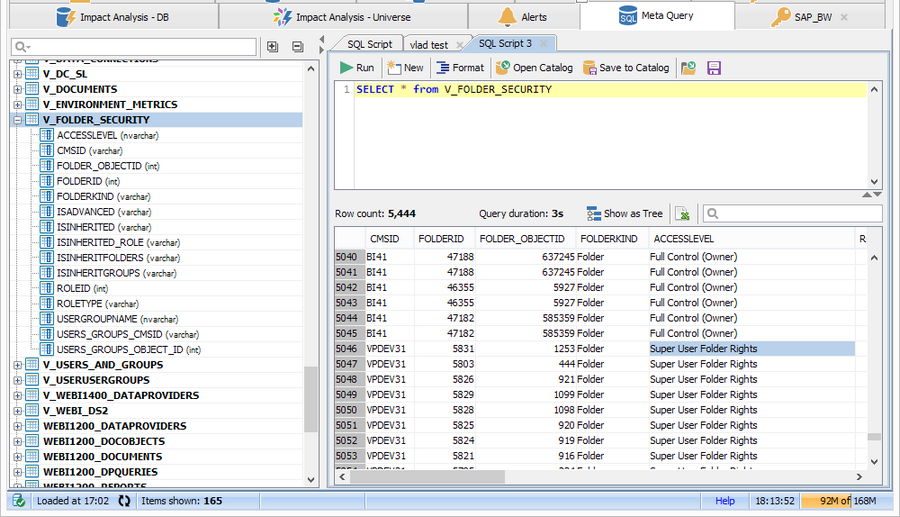Click the ACCESSLEVEL column icon in tree
This screenshot has height=517, width=900.
pyautogui.click(x=47, y=135)
